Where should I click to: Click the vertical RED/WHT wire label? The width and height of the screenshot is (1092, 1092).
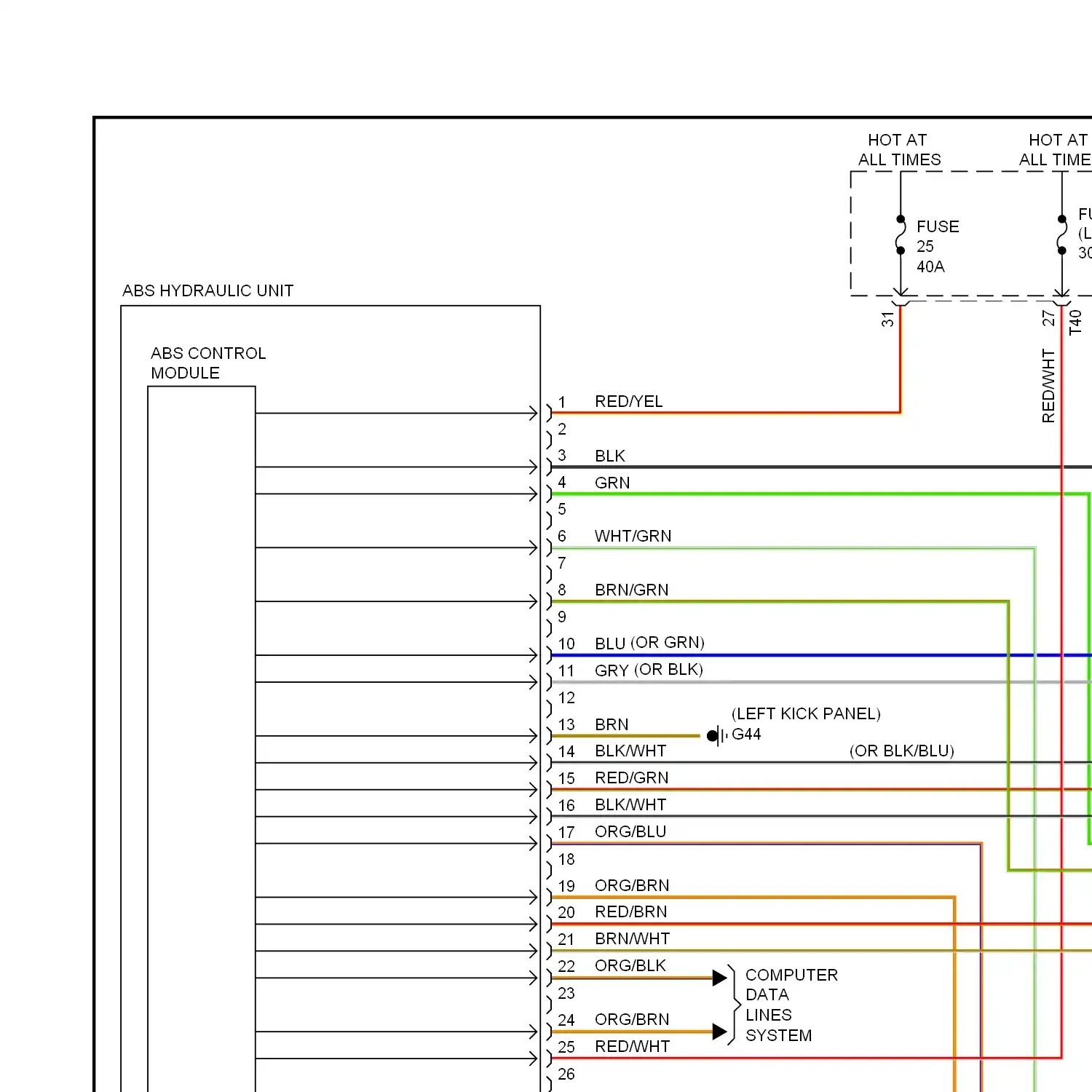pos(1048,386)
